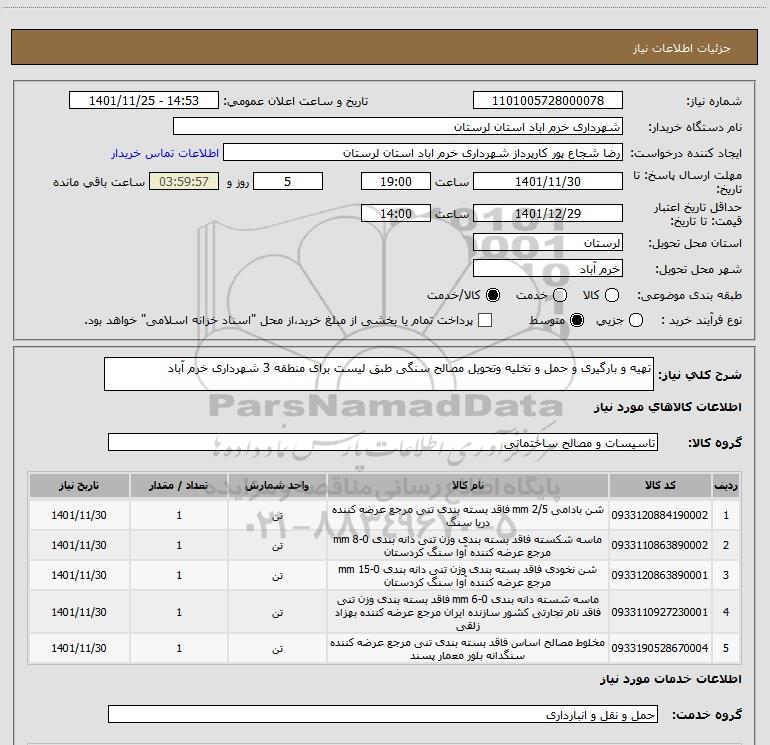Select the کالا radio button
This screenshot has width=770, height=745.
[612, 295]
